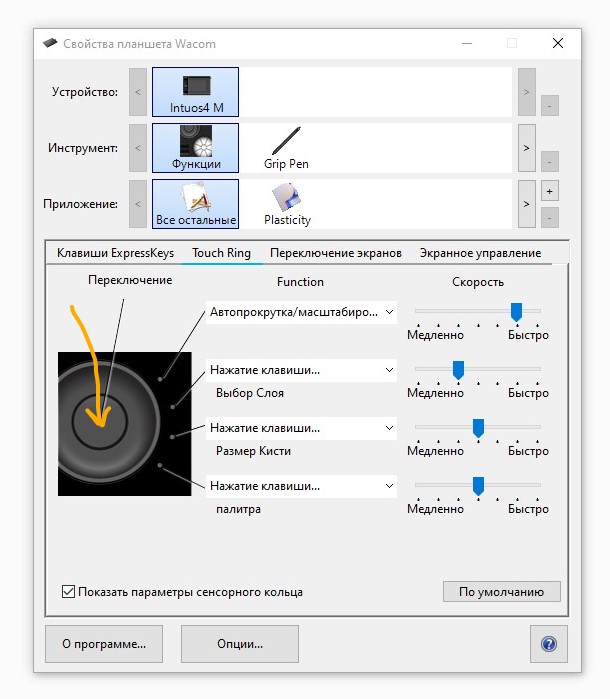
Task: Switch to the Переключение экранов tab
Action: tap(336, 253)
